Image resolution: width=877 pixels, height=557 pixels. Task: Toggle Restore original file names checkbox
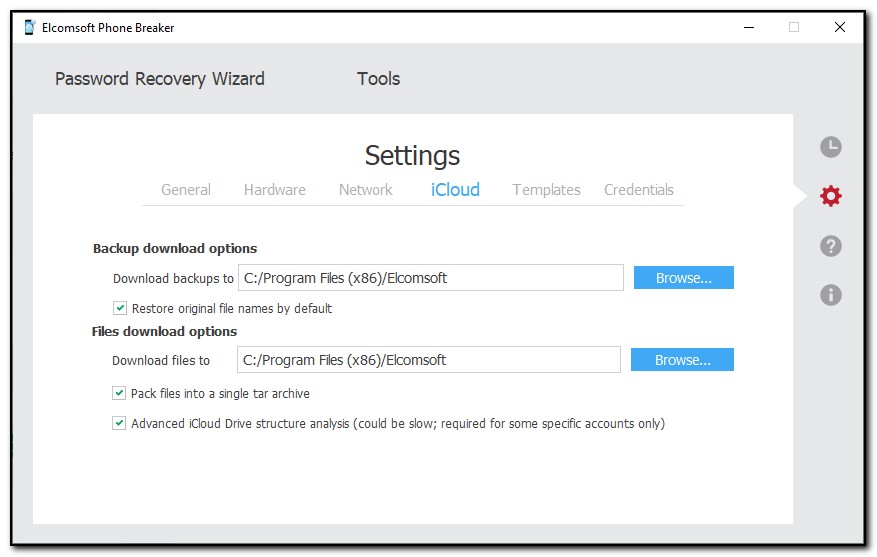tap(121, 308)
